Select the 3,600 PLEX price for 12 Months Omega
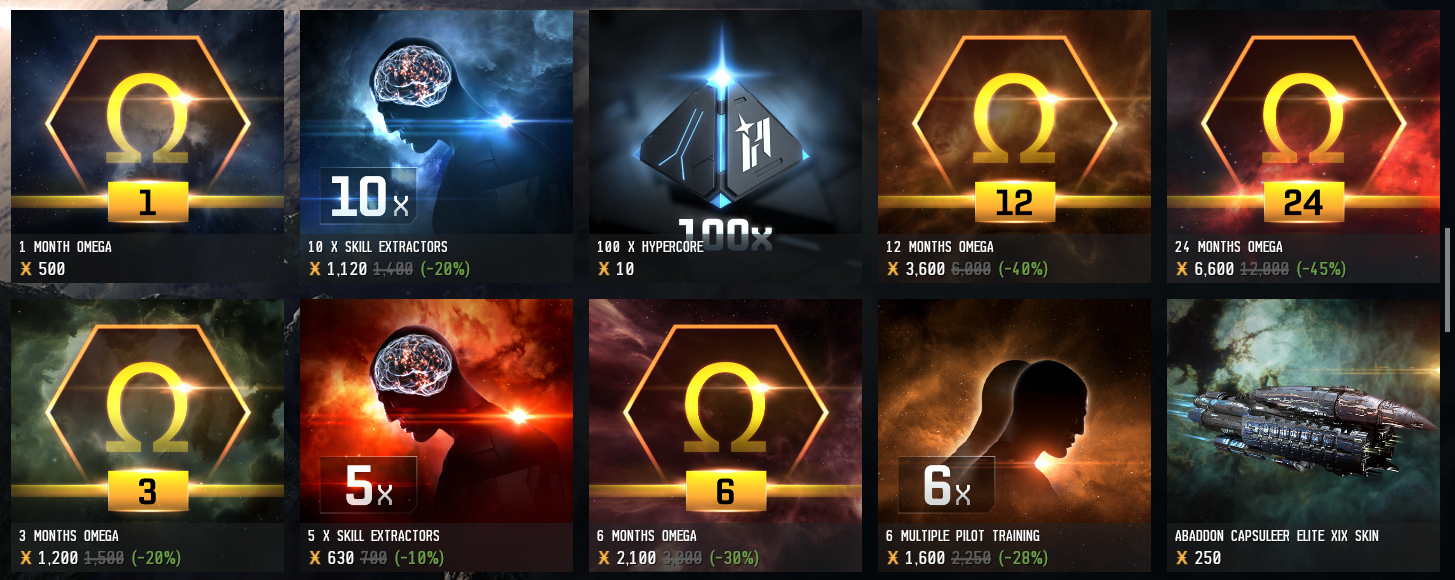This screenshot has width=1455, height=580. pyautogui.click(x=924, y=269)
